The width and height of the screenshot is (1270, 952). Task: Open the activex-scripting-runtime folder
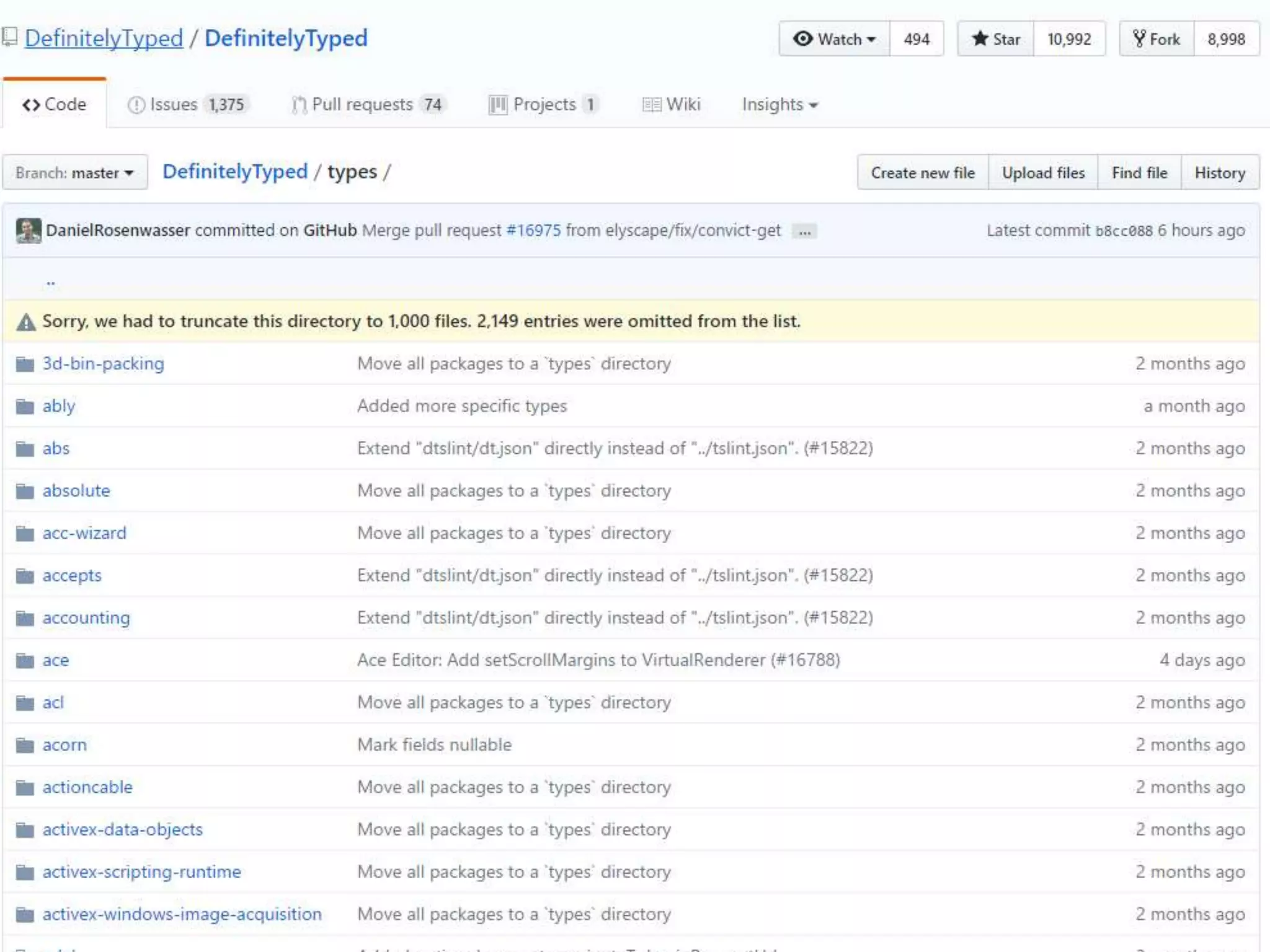(141, 872)
